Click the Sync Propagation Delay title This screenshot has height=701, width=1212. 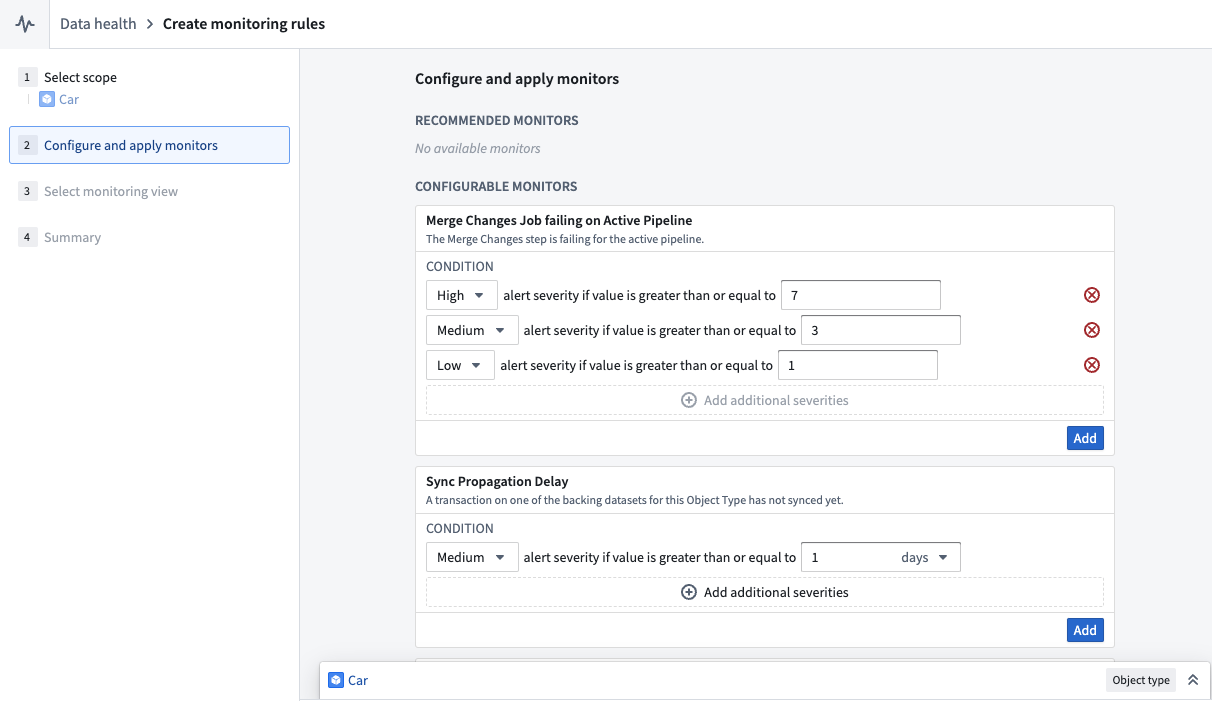coord(497,482)
